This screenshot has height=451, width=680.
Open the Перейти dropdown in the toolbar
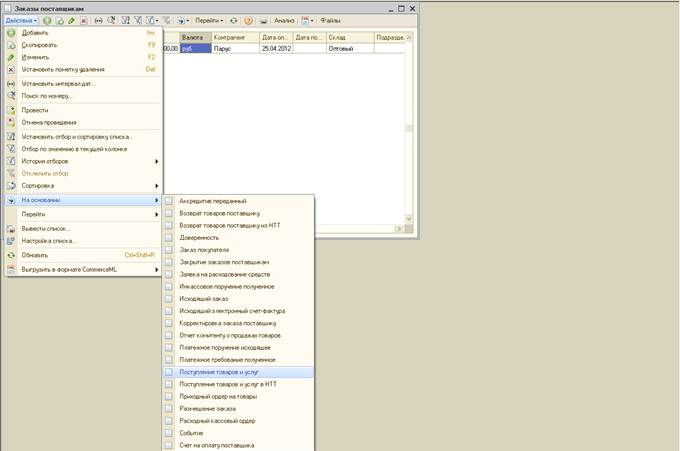tap(208, 20)
